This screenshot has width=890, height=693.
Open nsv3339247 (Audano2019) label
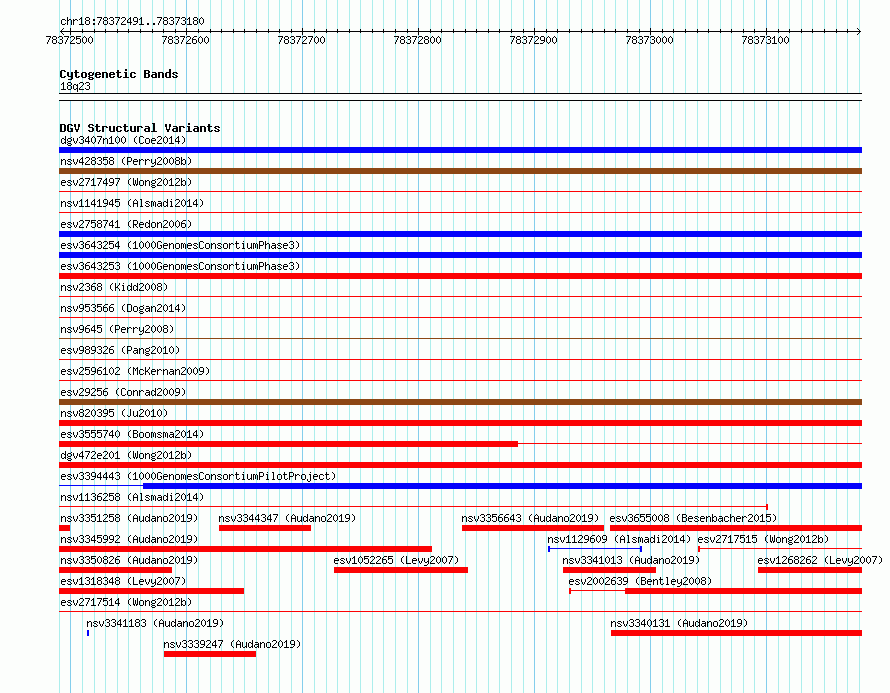point(232,644)
